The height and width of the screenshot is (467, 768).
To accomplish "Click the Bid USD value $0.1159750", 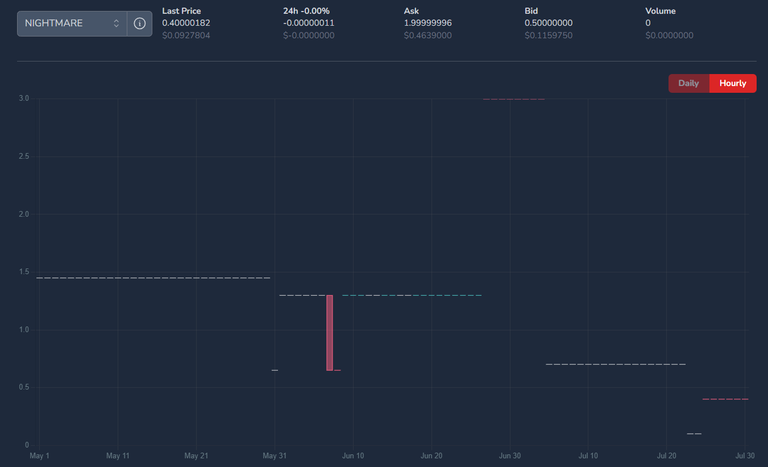I will click(548, 35).
